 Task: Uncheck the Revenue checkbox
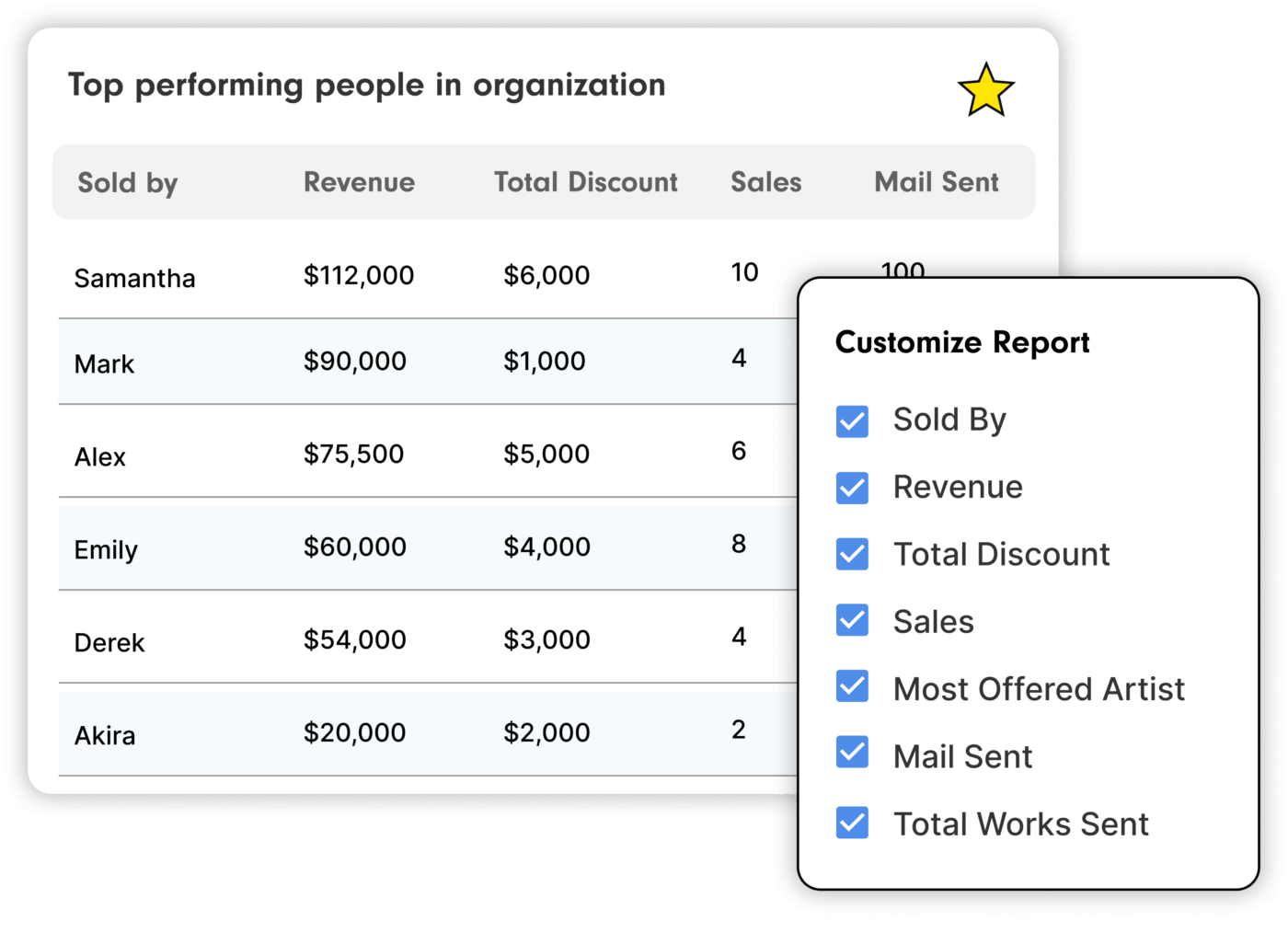pos(852,489)
